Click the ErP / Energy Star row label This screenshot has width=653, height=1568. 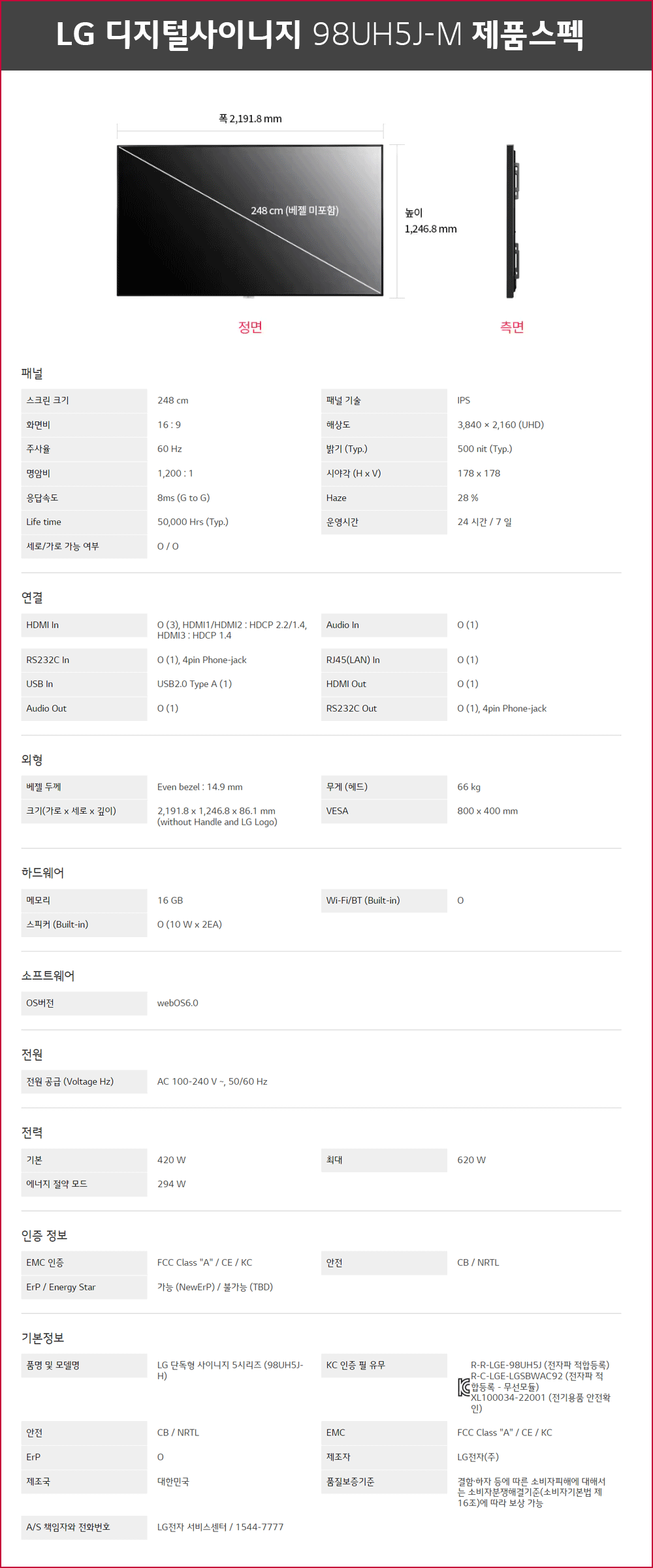[x=84, y=1287]
